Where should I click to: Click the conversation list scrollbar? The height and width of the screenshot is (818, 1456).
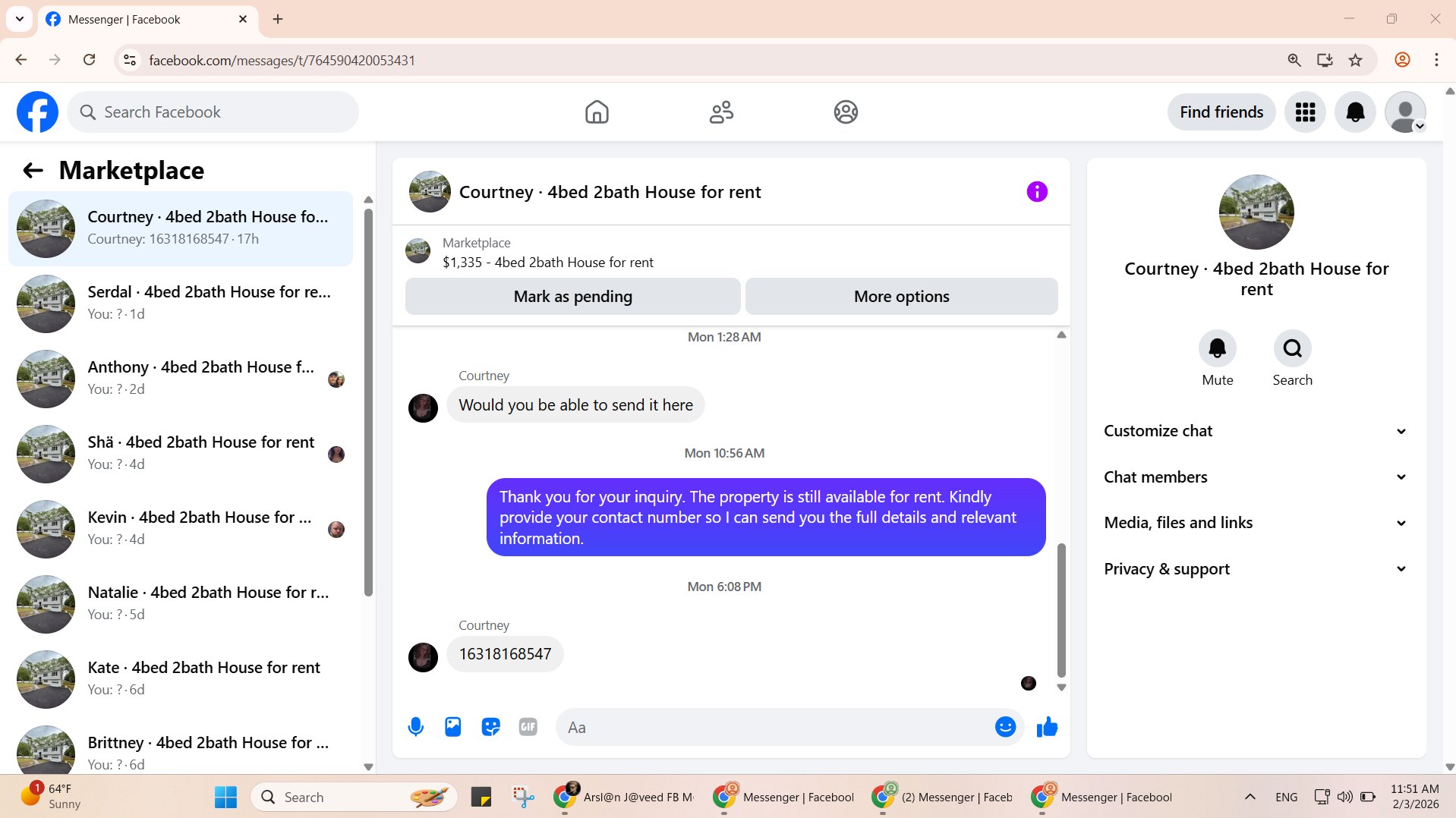368,402
